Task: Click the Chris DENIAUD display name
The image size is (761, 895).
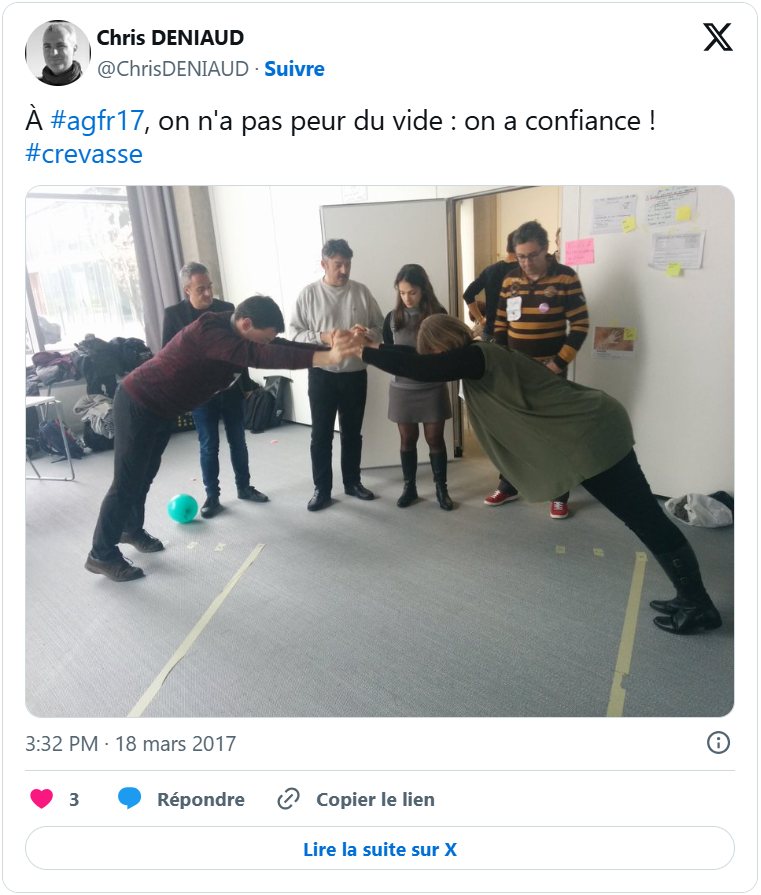Action: point(170,38)
